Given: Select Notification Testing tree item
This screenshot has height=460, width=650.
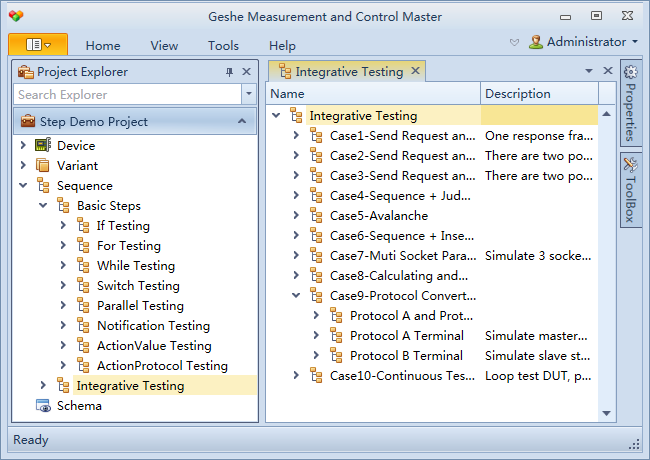Looking at the screenshot, I should tap(153, 326).
